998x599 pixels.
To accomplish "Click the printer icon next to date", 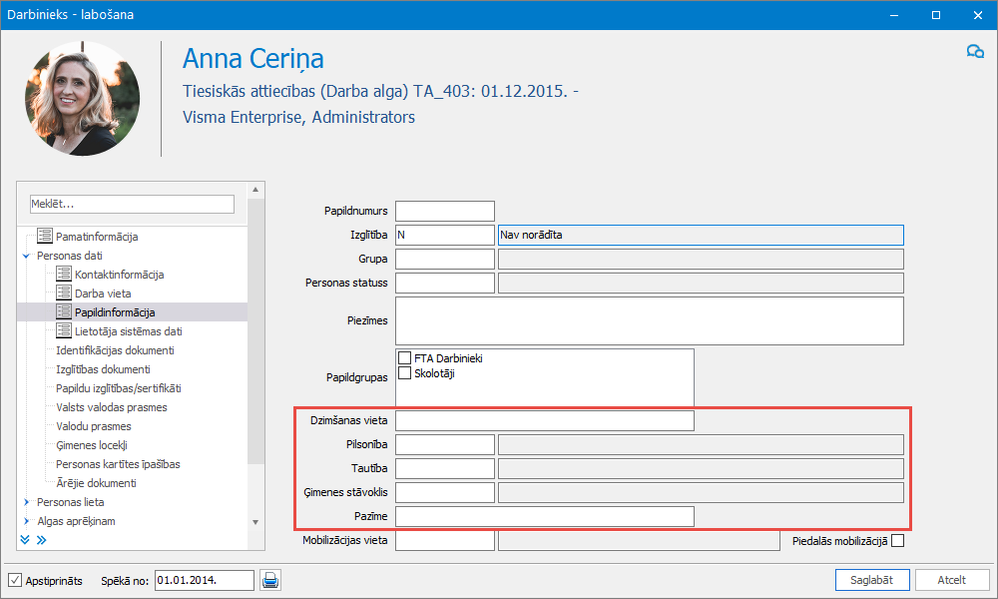I will coord(270,579).
